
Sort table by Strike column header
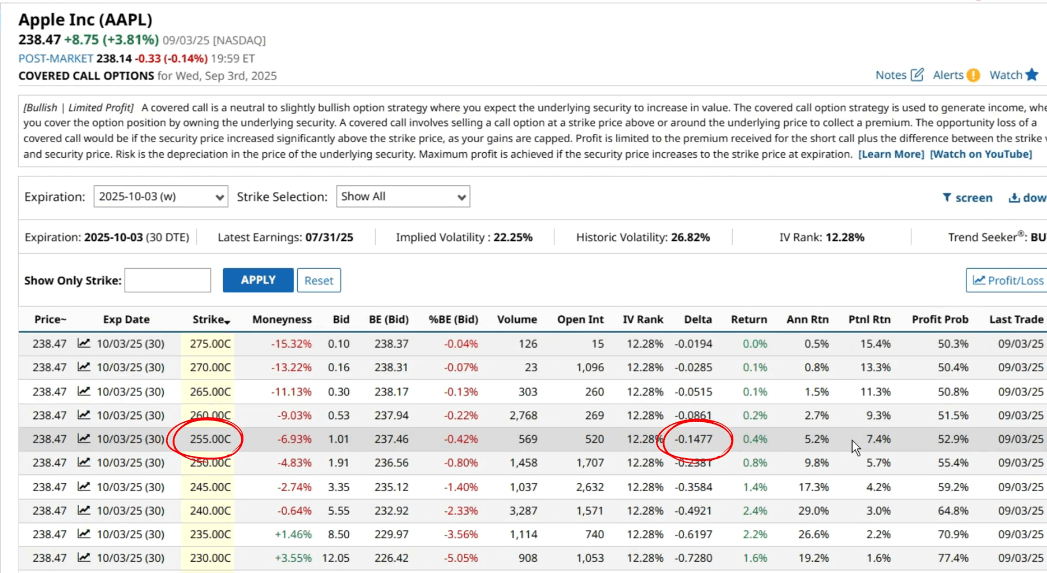[211, 320]
